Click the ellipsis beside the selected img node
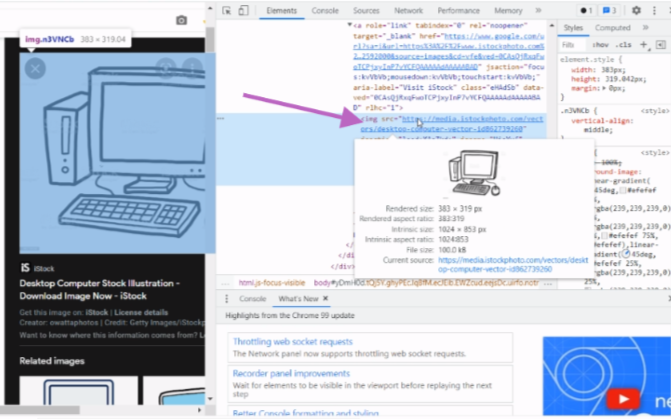This screenshot has width=671, height=419. tap(221, 119)
